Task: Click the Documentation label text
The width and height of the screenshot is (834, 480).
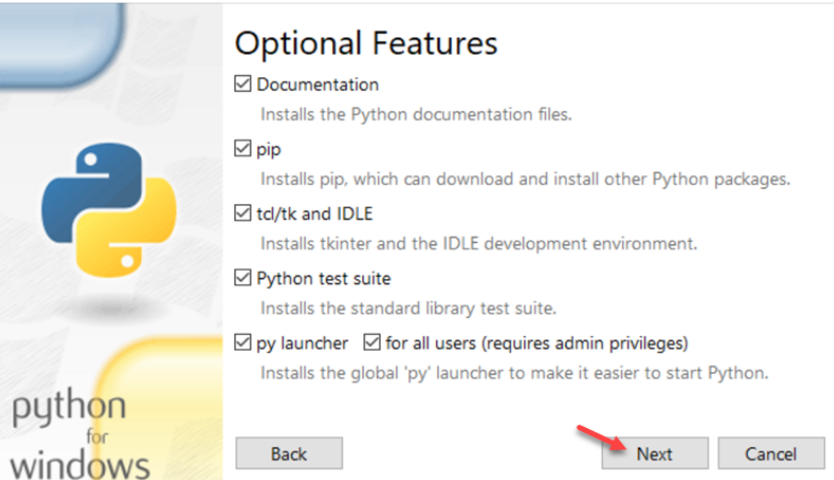Action: pyautogui.click(x=318, y=84)
